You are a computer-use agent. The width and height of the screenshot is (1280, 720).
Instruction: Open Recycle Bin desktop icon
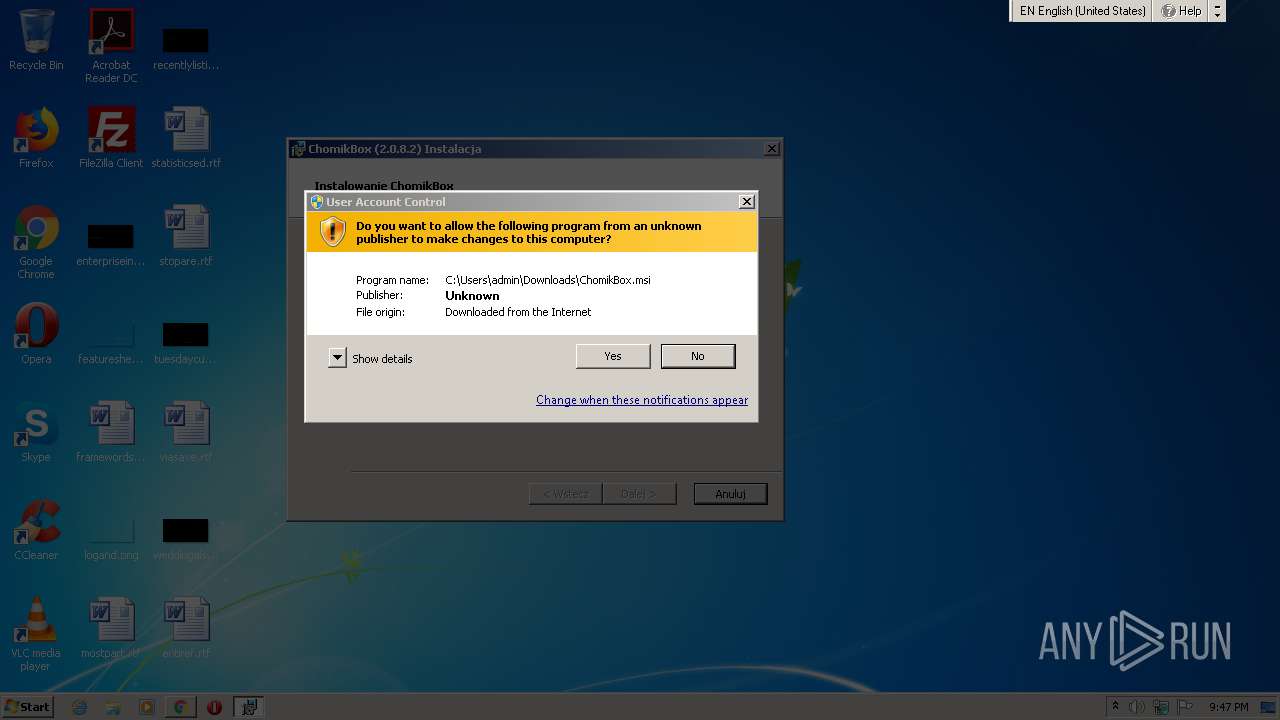(36, 40)
